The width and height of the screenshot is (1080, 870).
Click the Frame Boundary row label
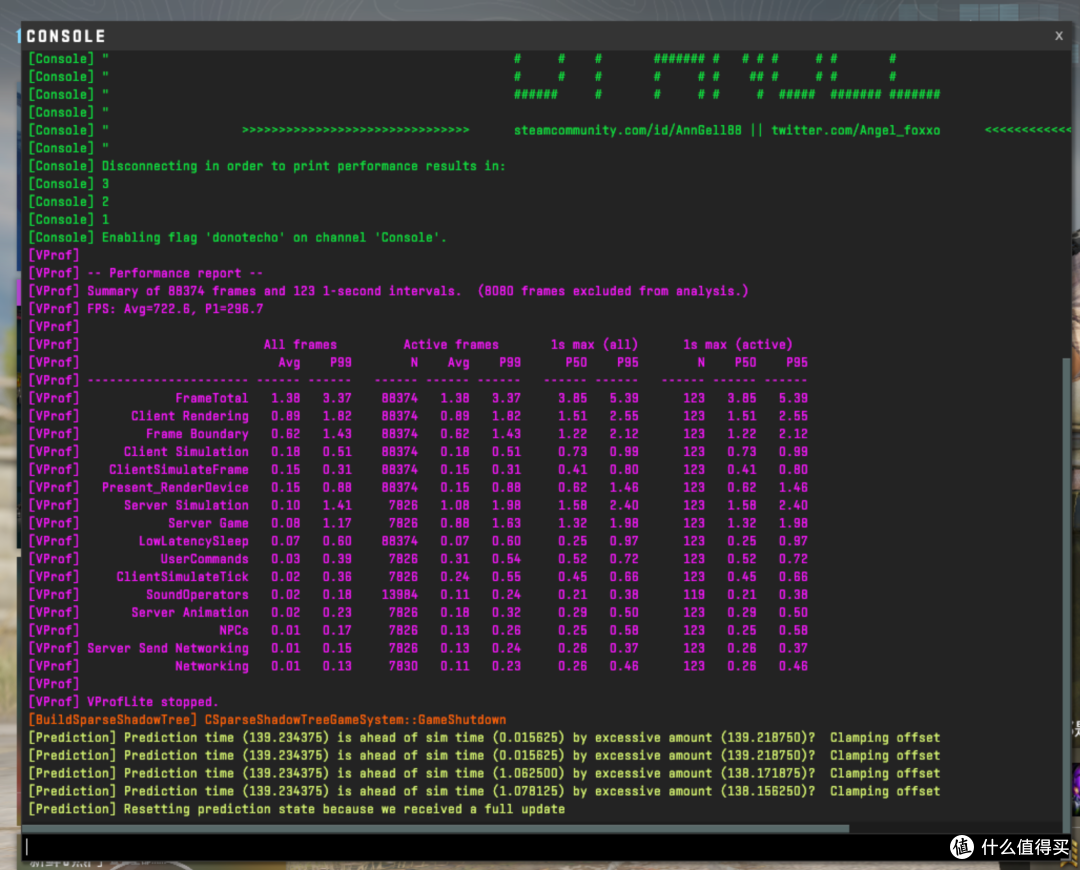[197, 434]
